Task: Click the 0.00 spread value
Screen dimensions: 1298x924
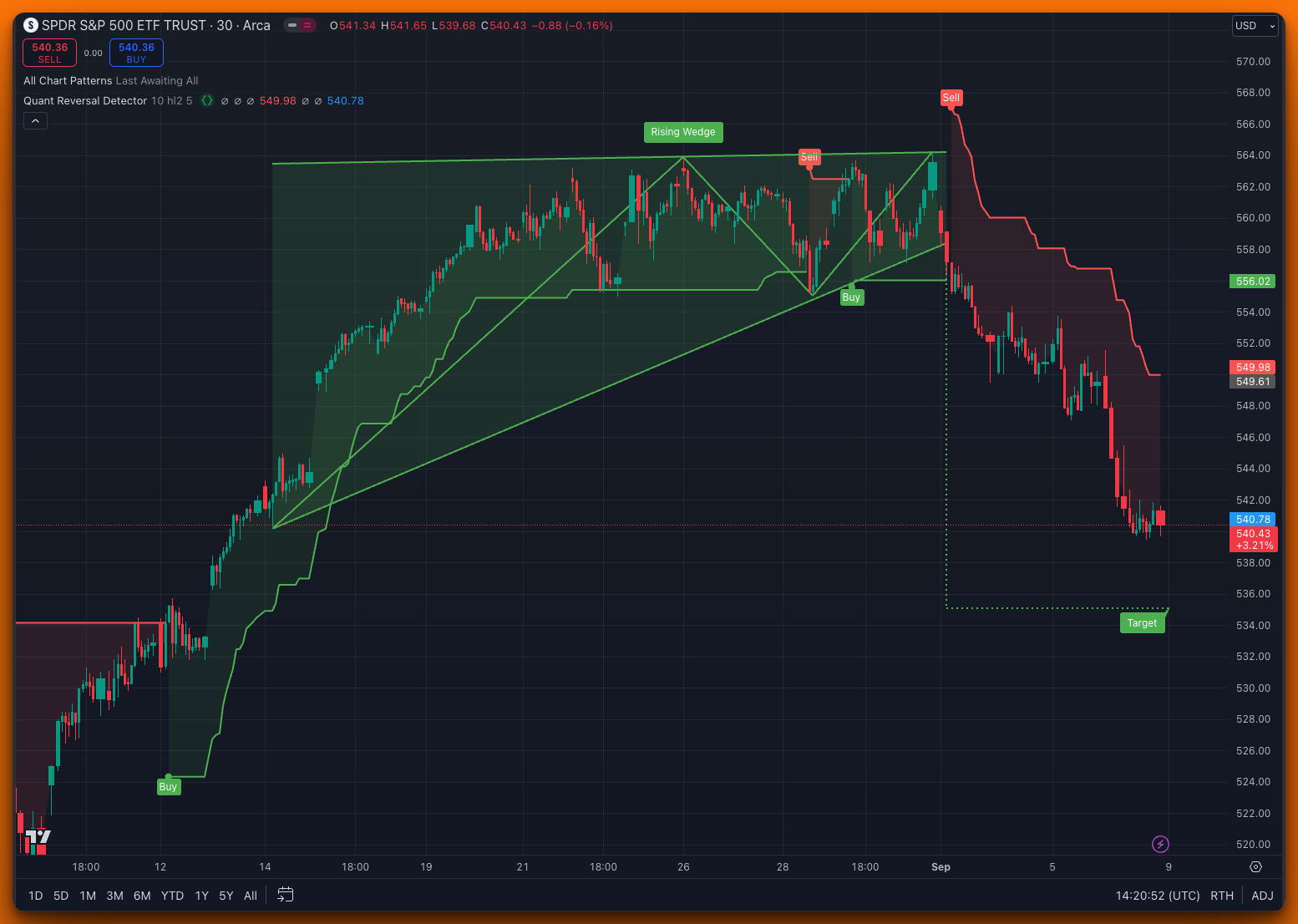Action: (94, 53)
